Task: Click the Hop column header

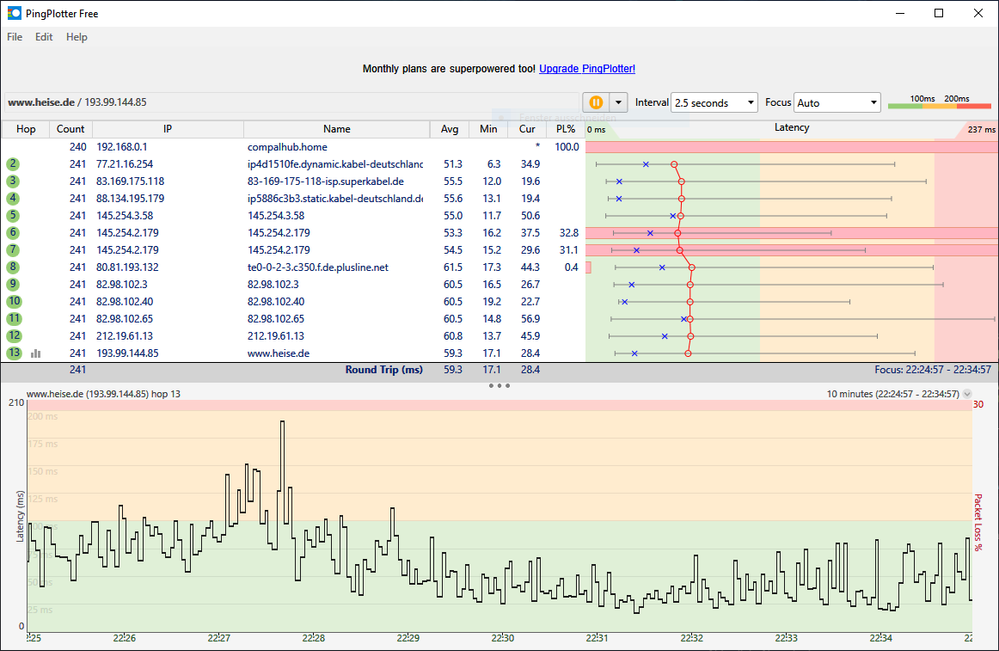Action: coord(25,129)
